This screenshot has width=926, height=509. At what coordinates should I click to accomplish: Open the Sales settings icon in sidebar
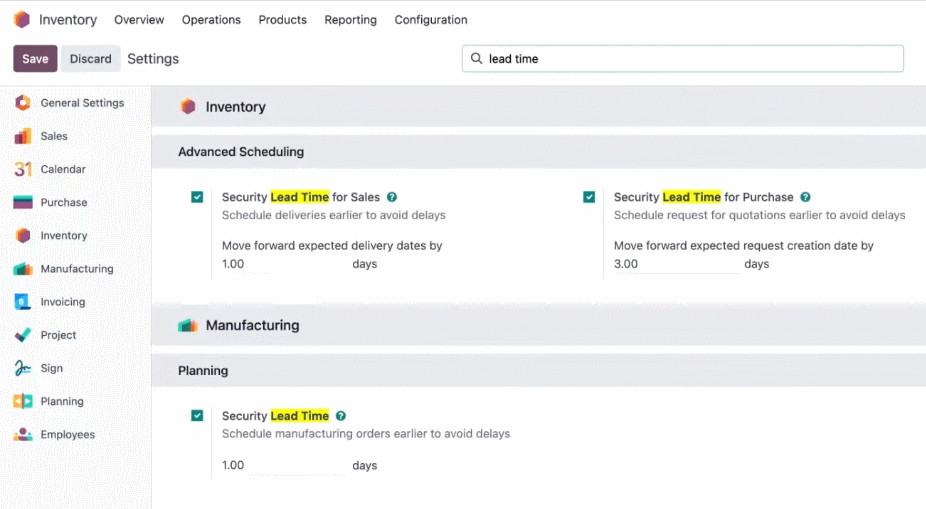(x=22, y=136)
